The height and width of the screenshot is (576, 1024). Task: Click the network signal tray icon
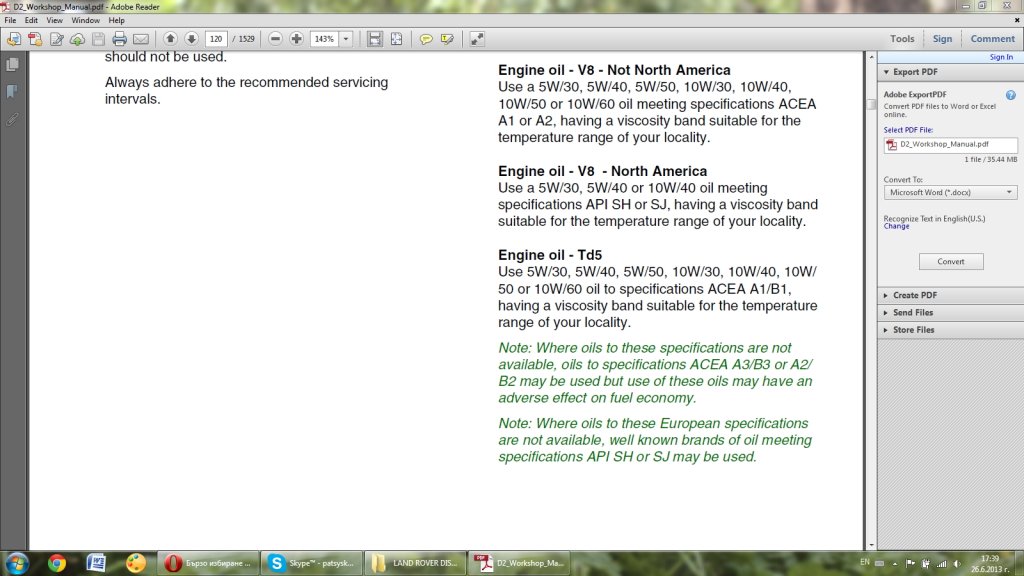coord(941,564)
